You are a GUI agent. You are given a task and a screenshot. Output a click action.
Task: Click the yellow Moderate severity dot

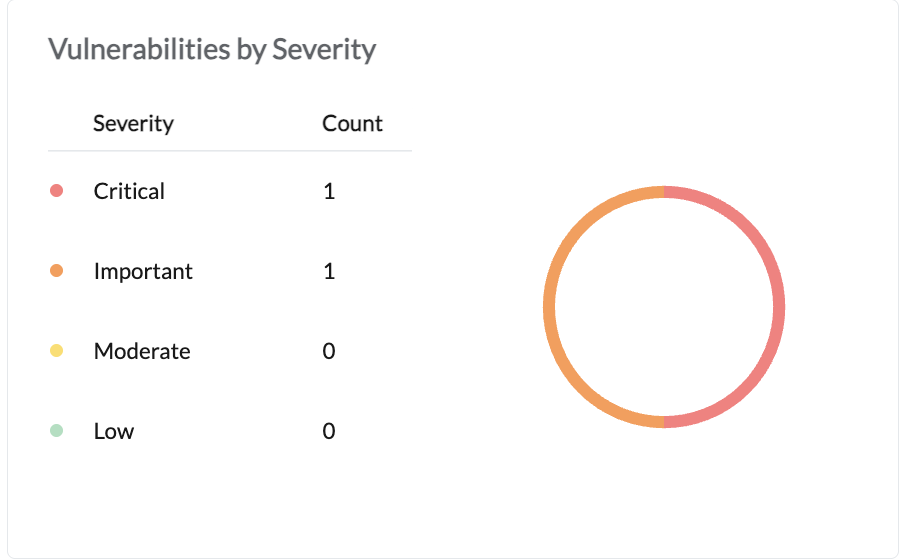(x=56, y=351)
